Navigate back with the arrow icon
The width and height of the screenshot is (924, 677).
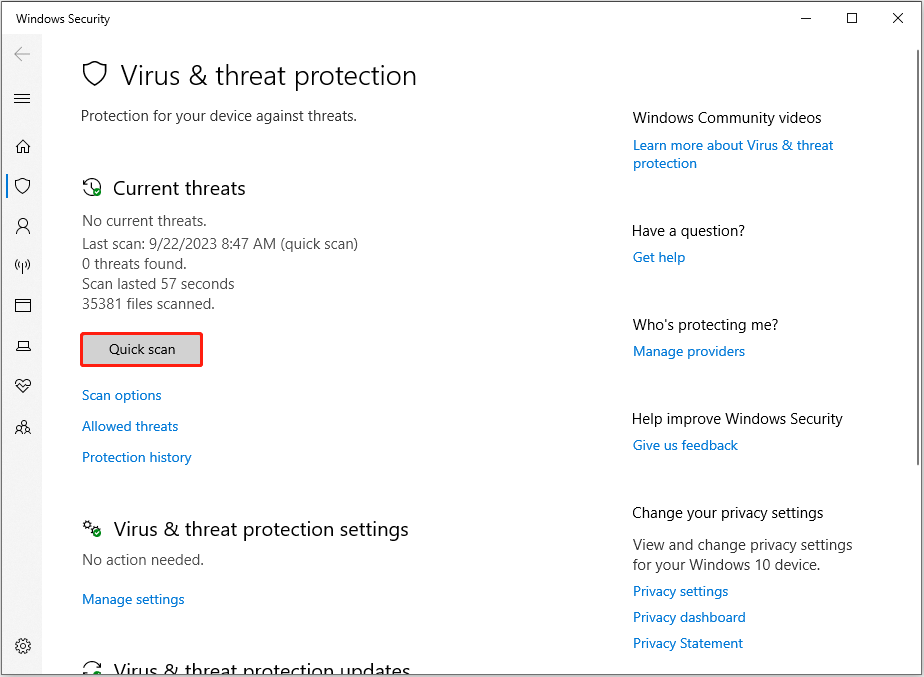coord(22,54)
